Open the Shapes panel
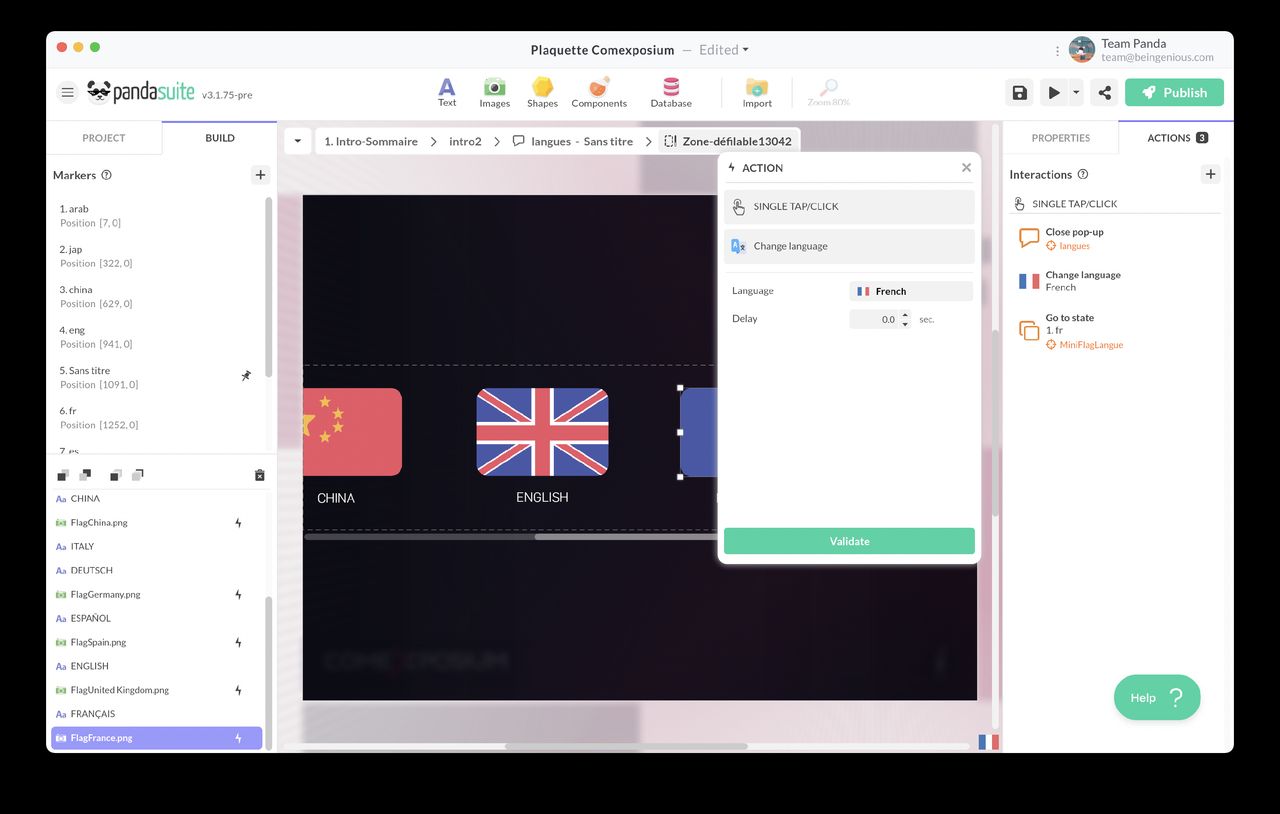Screen dimensions: 1280x814 [542, 92]
